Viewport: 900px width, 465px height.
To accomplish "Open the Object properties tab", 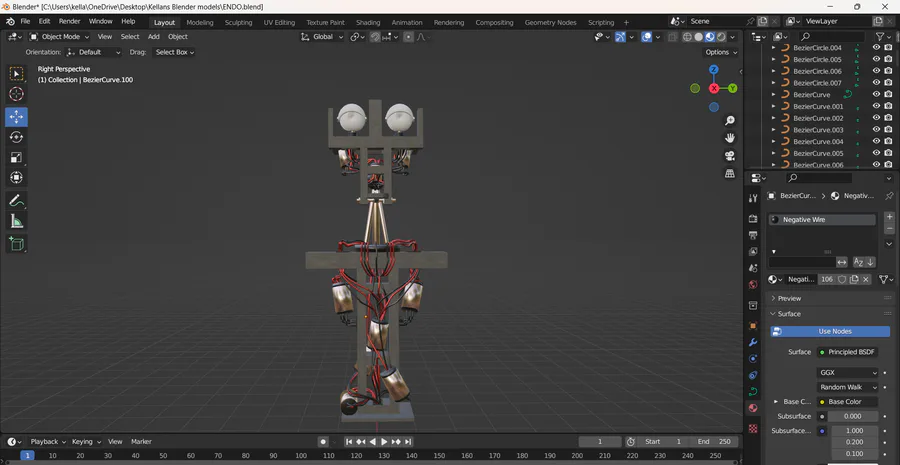I will pyautogui.click(x=753, y=326).
